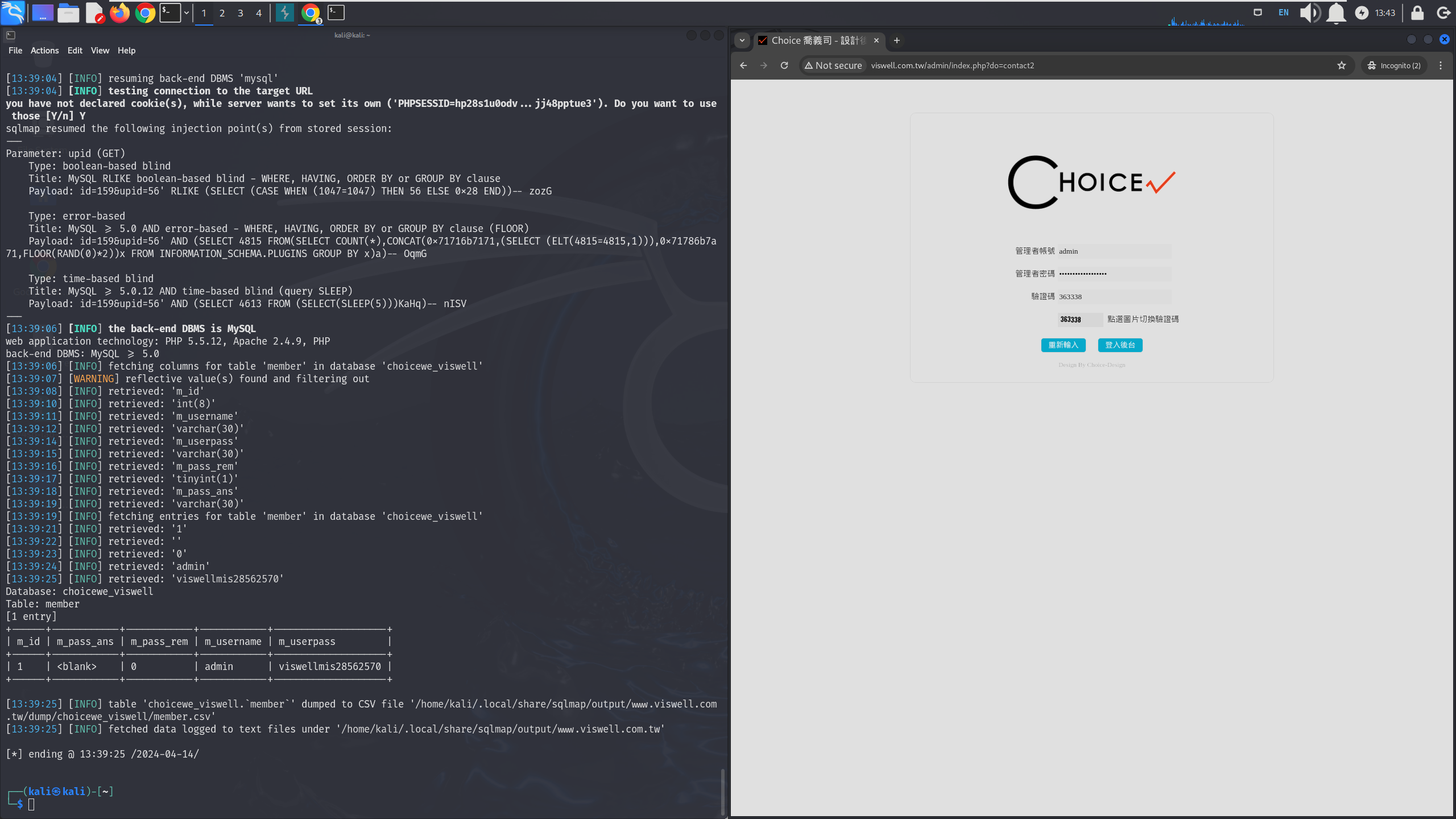Image resolution: width=1456 pixels, height=819 pixels.
Task: Switch to workspace 3
Action: pyautogui.click(x=240, y=13)
